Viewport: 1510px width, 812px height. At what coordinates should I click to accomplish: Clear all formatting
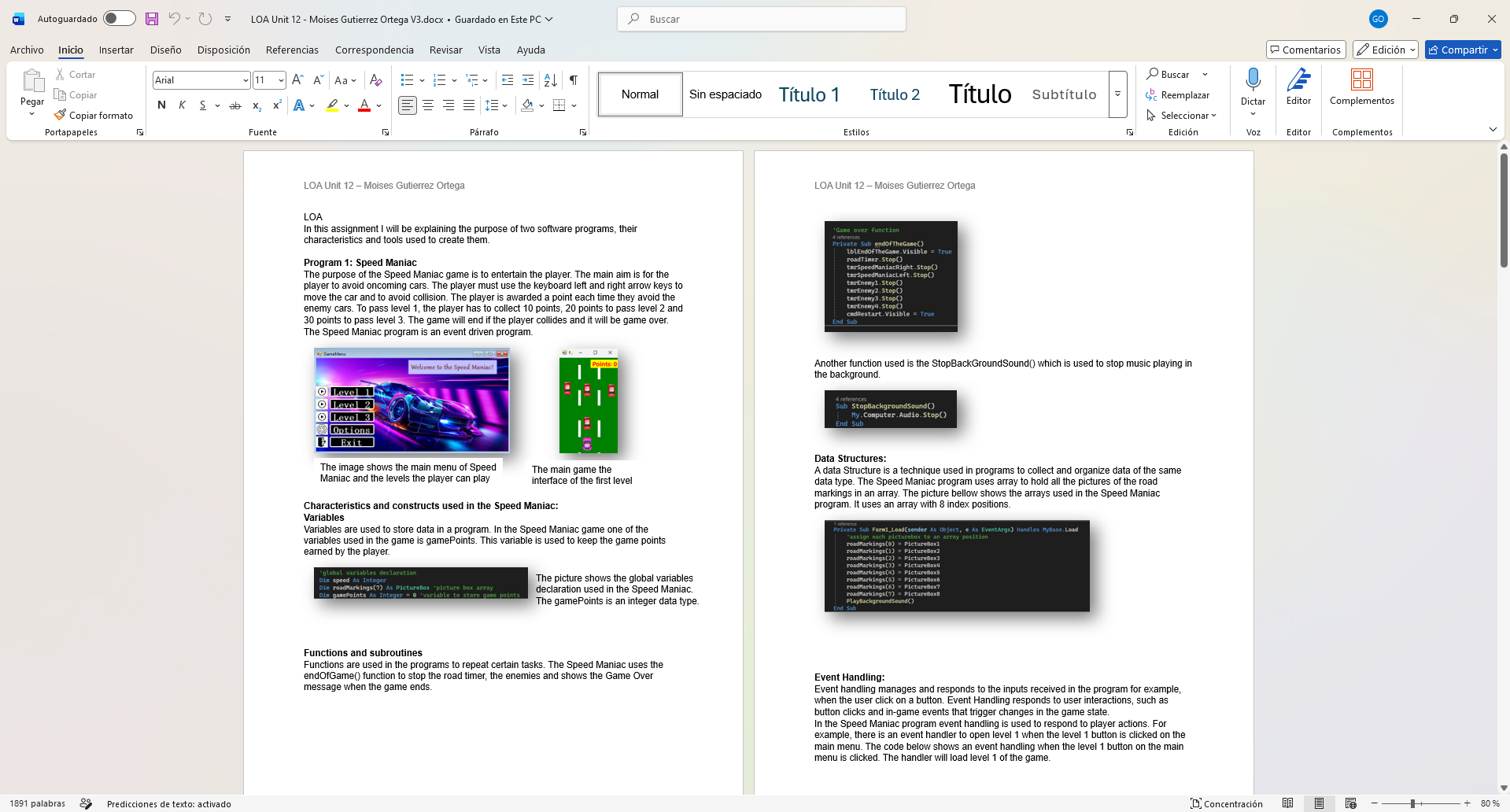376,80
